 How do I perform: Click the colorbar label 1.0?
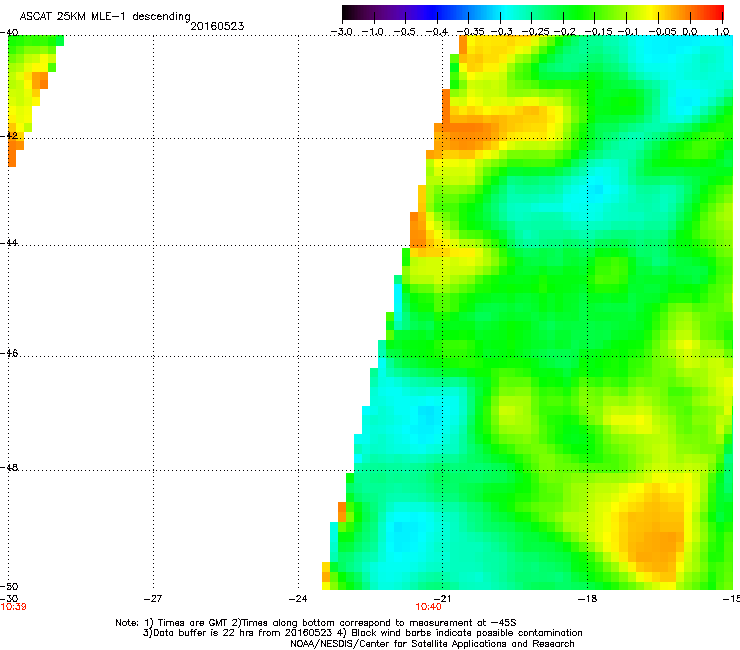pos(722,32)
